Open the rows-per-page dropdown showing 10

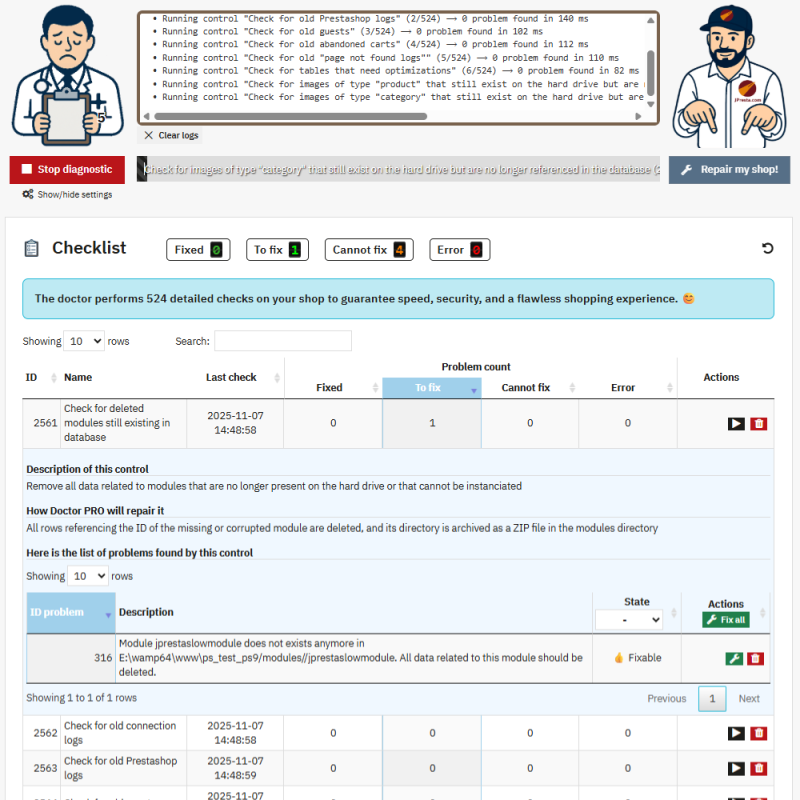tap(84, 341)
